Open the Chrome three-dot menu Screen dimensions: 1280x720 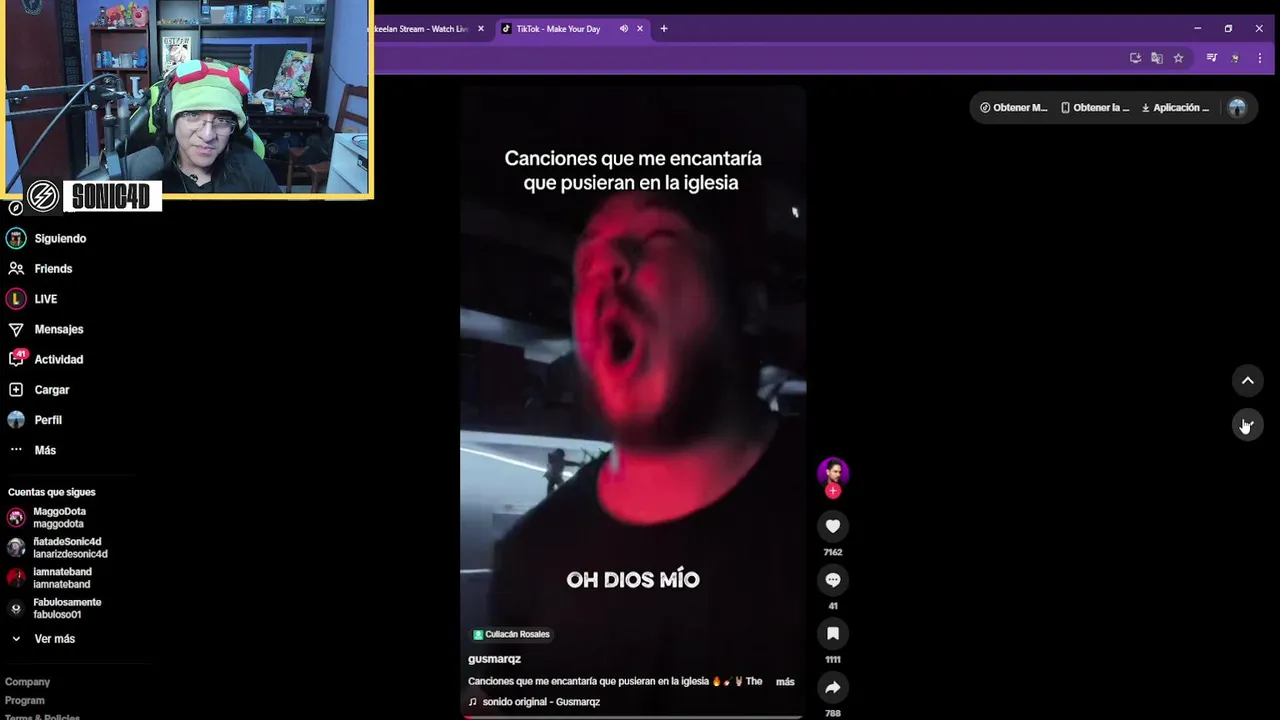point(1259,58)
